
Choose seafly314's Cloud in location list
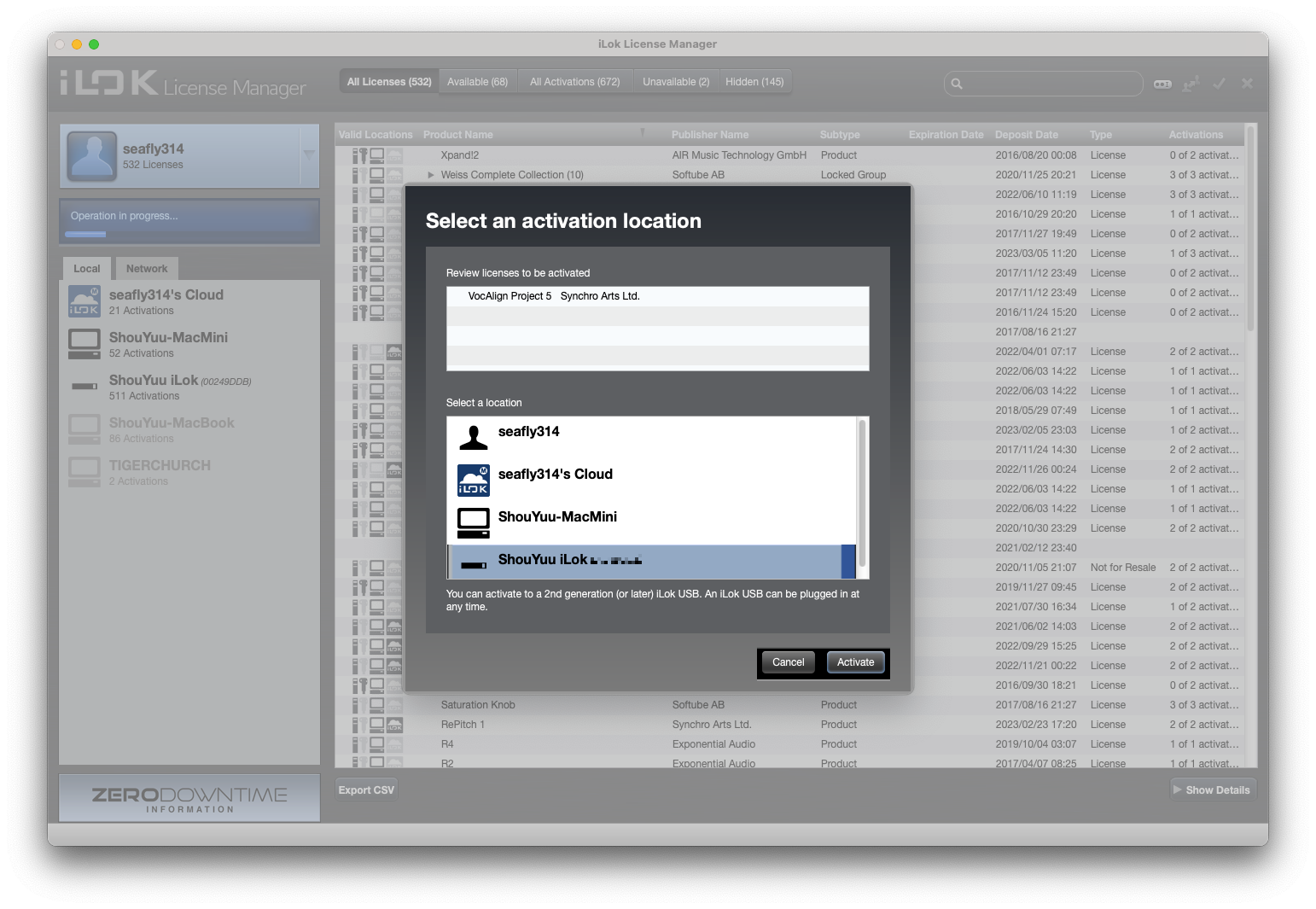651,481
